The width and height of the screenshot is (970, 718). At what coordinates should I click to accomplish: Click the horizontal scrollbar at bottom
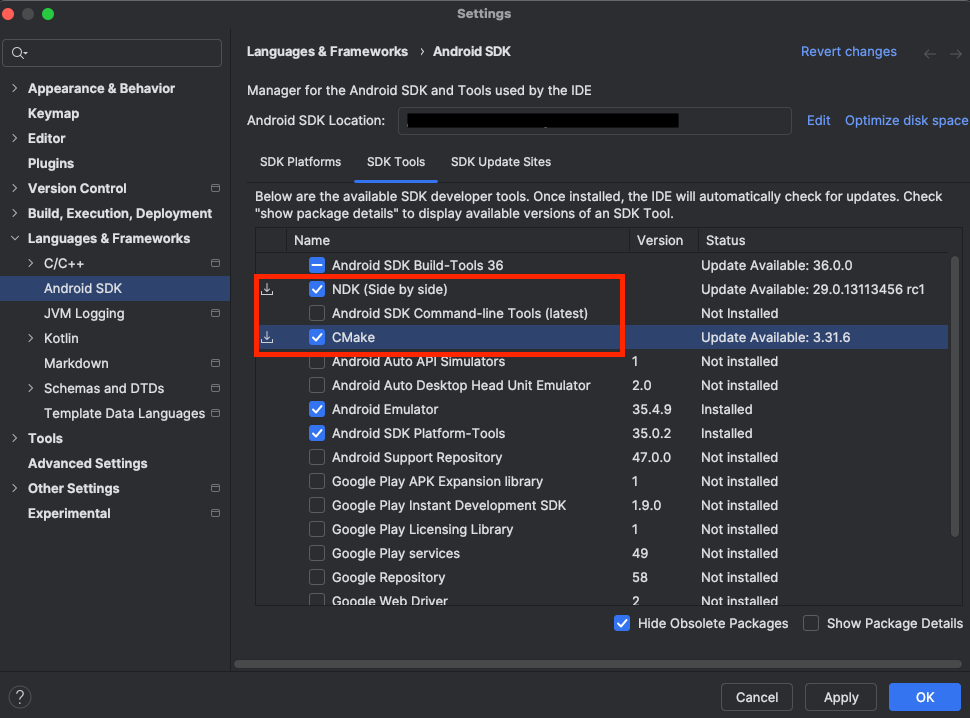pos(598,664)
